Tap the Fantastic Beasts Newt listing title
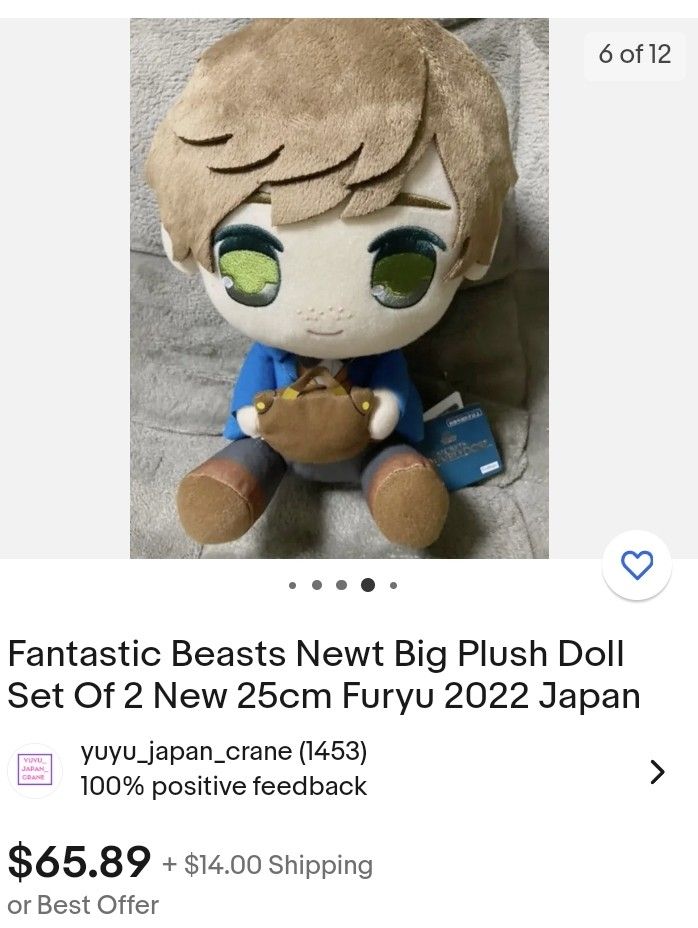Viewport: 698px width, 928px height. click(x=324, y=675)
